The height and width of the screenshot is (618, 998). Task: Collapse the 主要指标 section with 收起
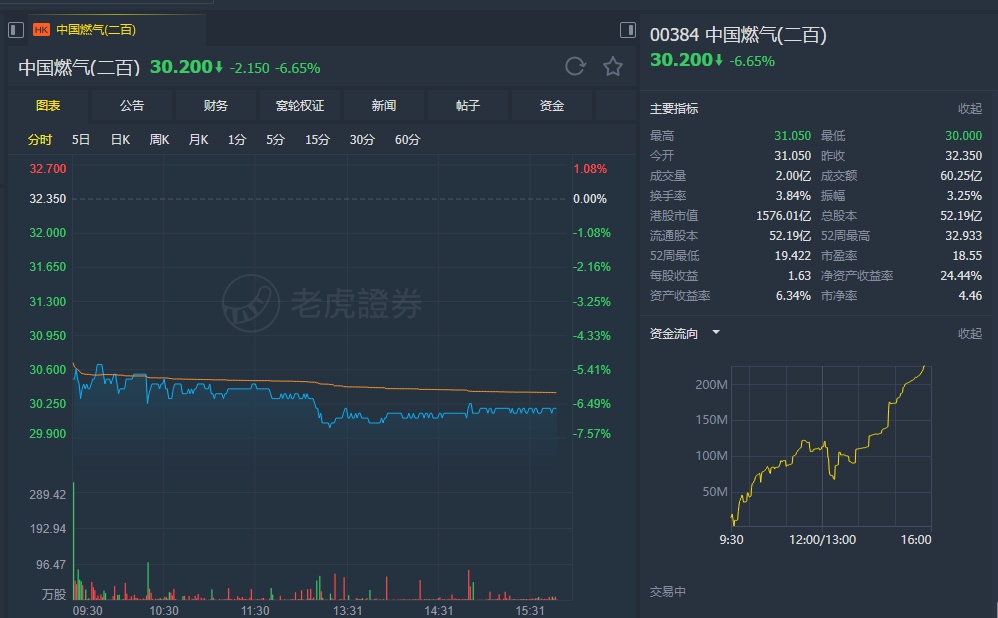tap(970, 109)
